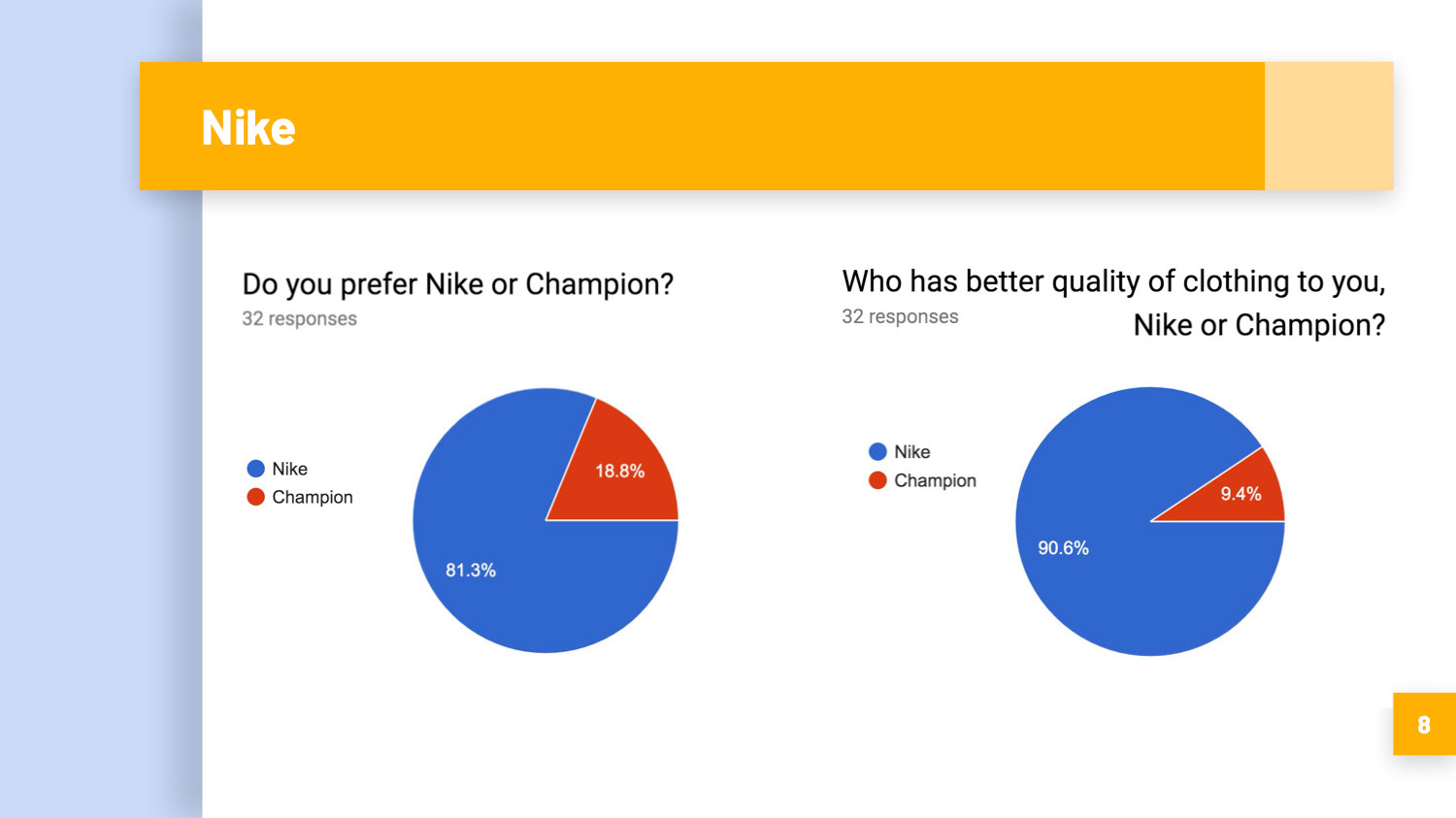Click the 'Who has better quality of clothing' heading
Screen dimensions: 1456x818
coord(1113,303)
